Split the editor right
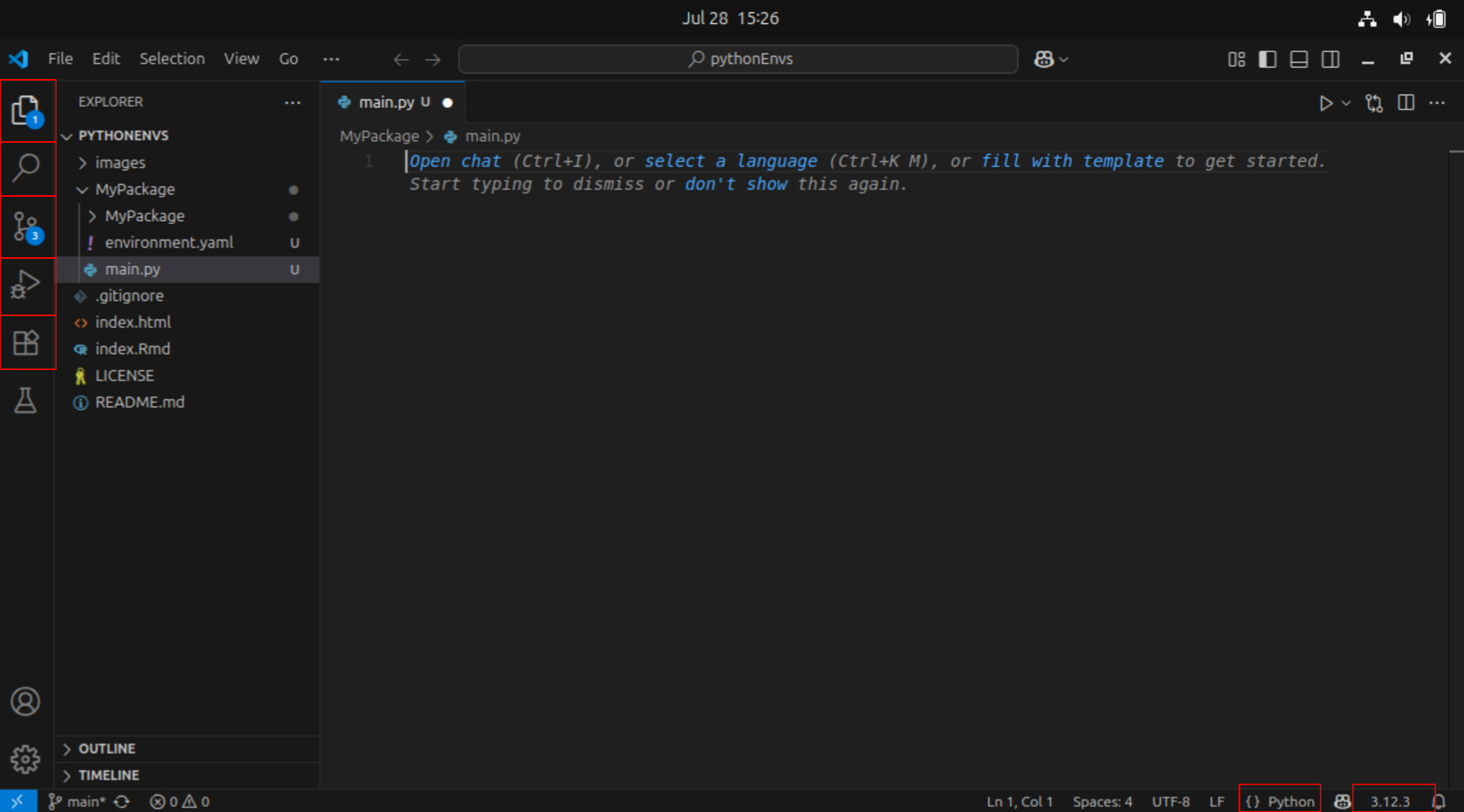The image size is (1464, 812). 1406,102
